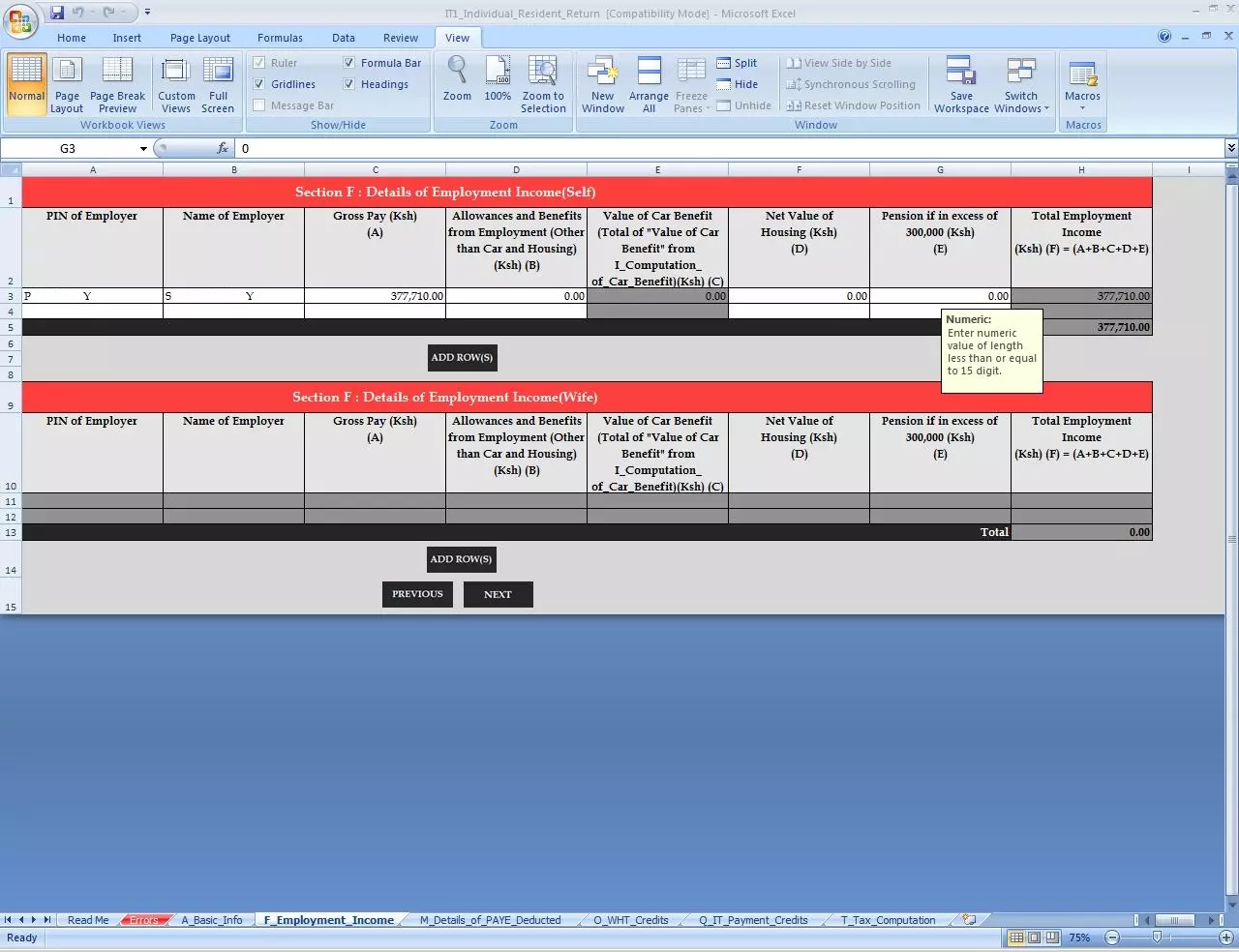The image size is (1239, 952).
Task: Customize Quick Access Toolbar dropdown
Action: coord(147,13)
